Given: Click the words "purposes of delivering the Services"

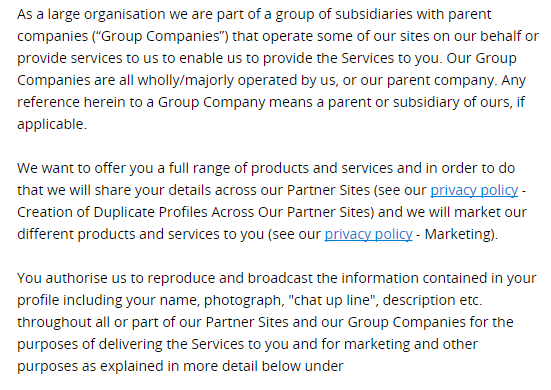Looking at the screenshot, I should (x=130, y=344).
